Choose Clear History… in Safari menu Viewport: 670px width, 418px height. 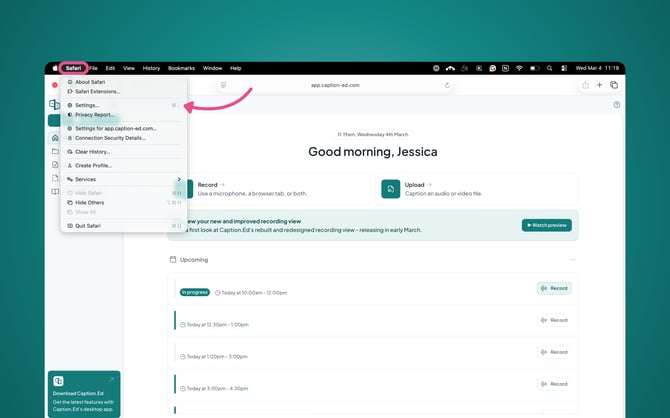coord(92,151)
